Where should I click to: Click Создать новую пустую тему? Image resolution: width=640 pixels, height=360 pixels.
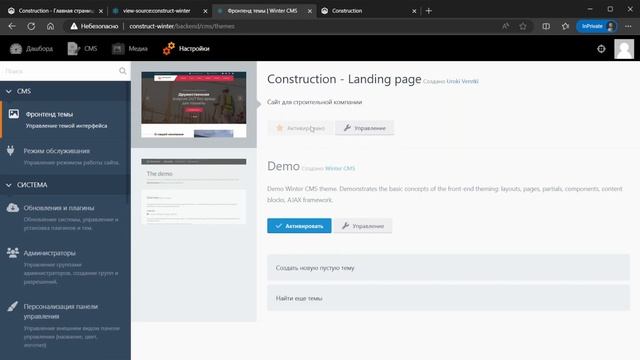[449, 268]
